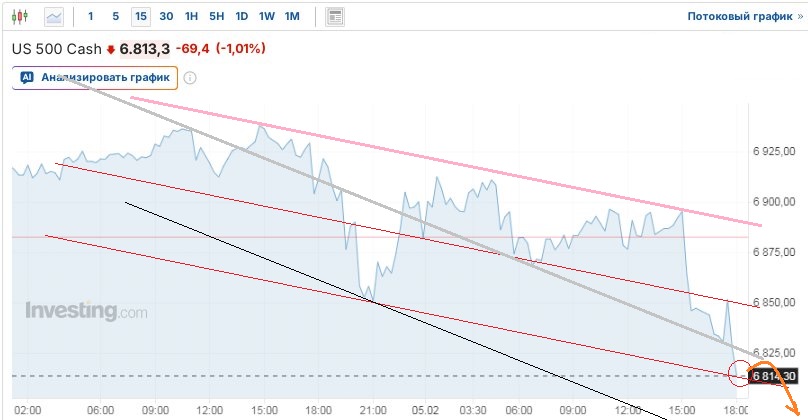
Task: Choose the 1D timeframe
Action: tap(241, 16)
